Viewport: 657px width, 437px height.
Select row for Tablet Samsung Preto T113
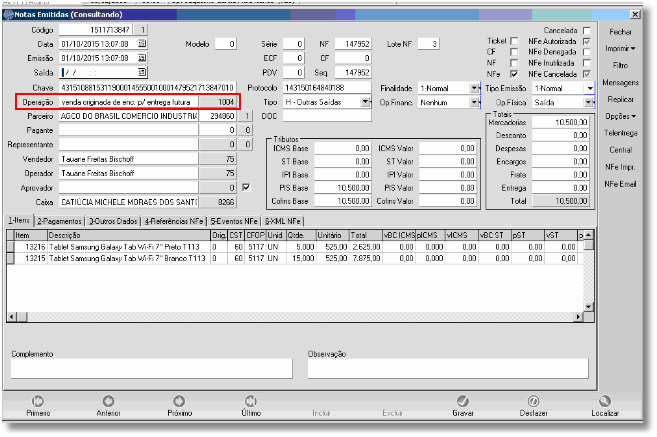[x=296, y=247]
